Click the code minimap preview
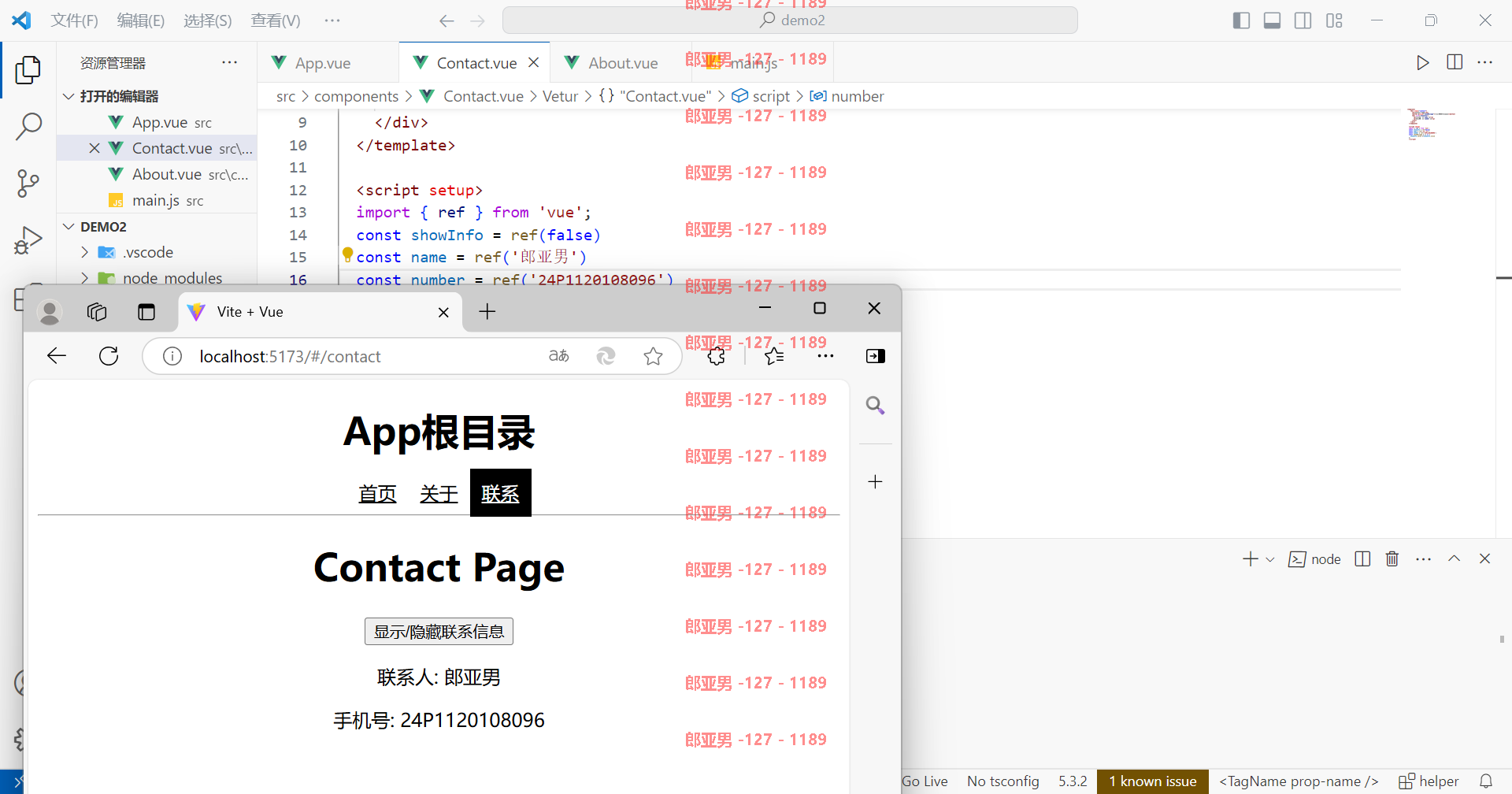This screenshot has height=794, width=1512. coord(1431,124)
